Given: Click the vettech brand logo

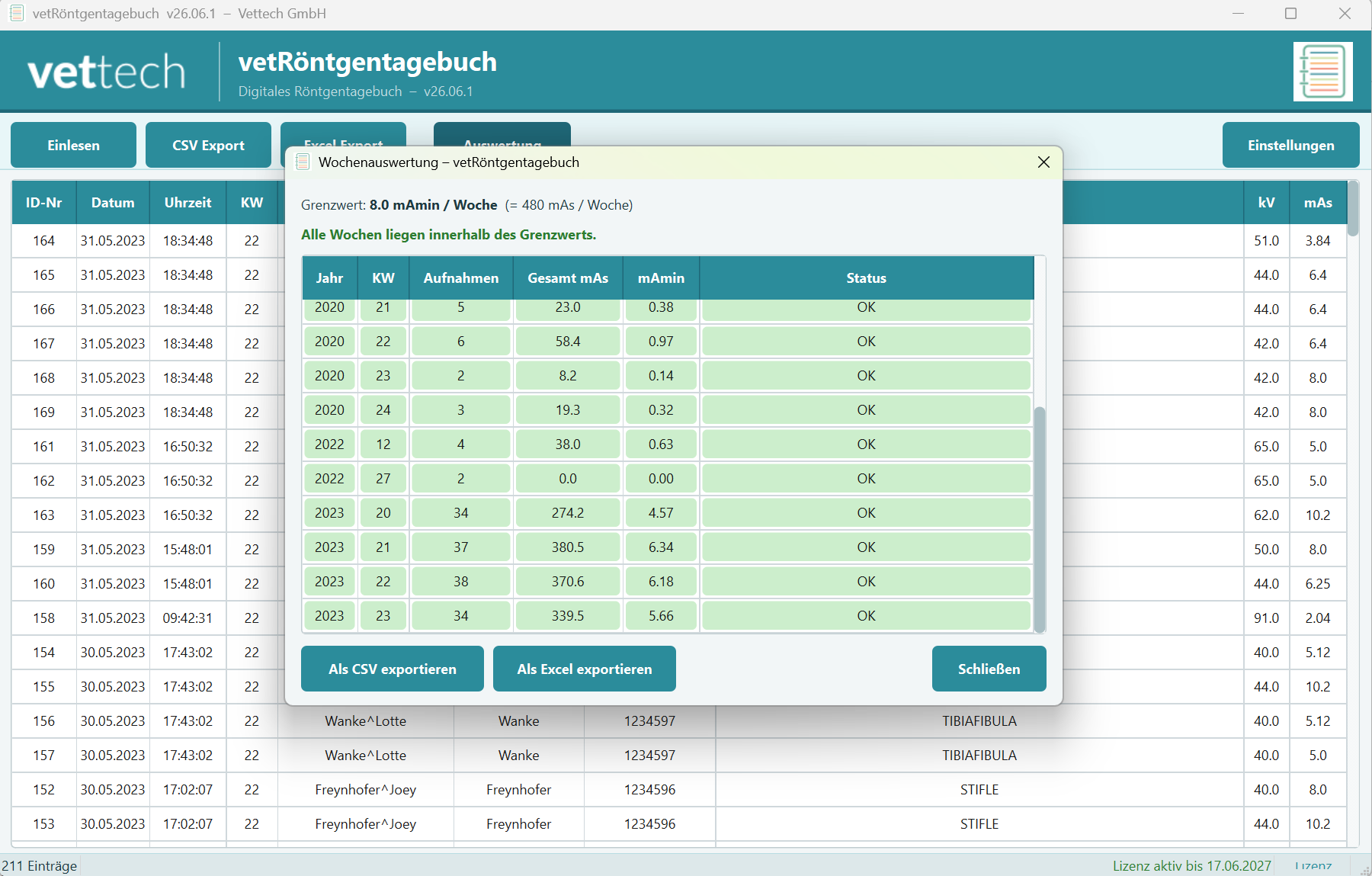Looking at the screenshot, I should tap(107, 72).
